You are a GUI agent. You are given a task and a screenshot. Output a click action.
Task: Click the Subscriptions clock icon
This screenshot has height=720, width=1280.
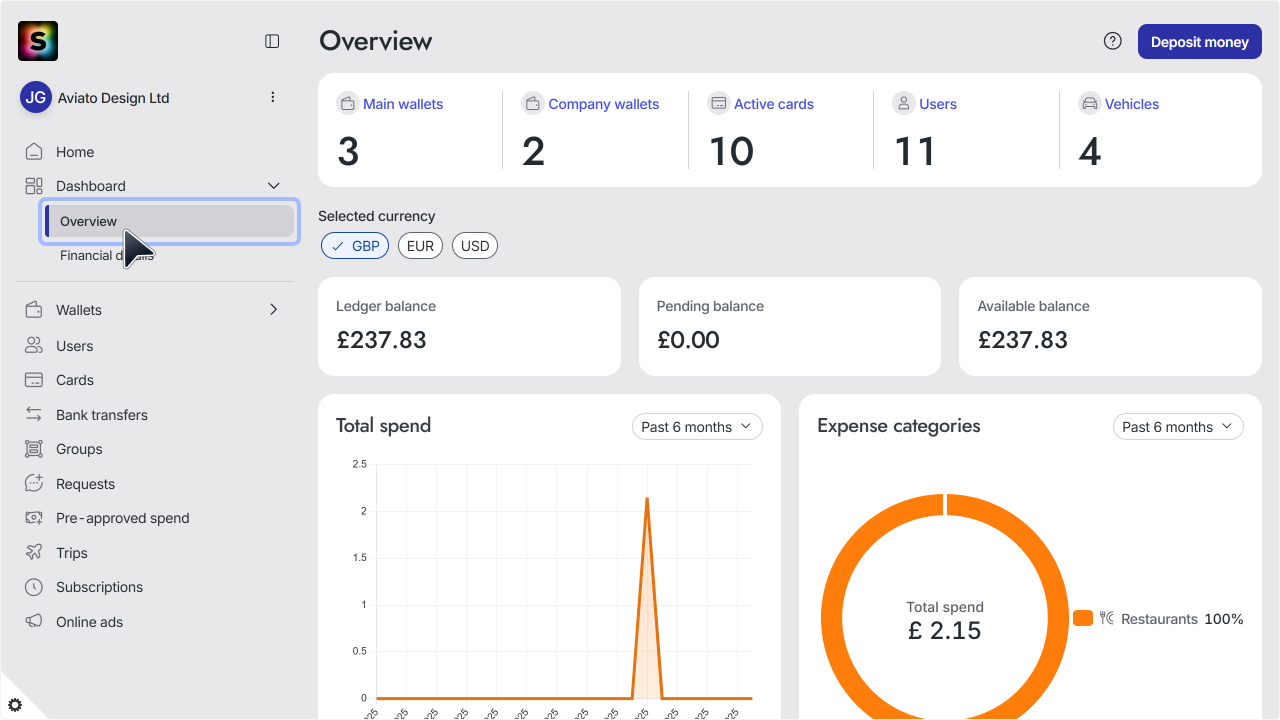(34, 587)
